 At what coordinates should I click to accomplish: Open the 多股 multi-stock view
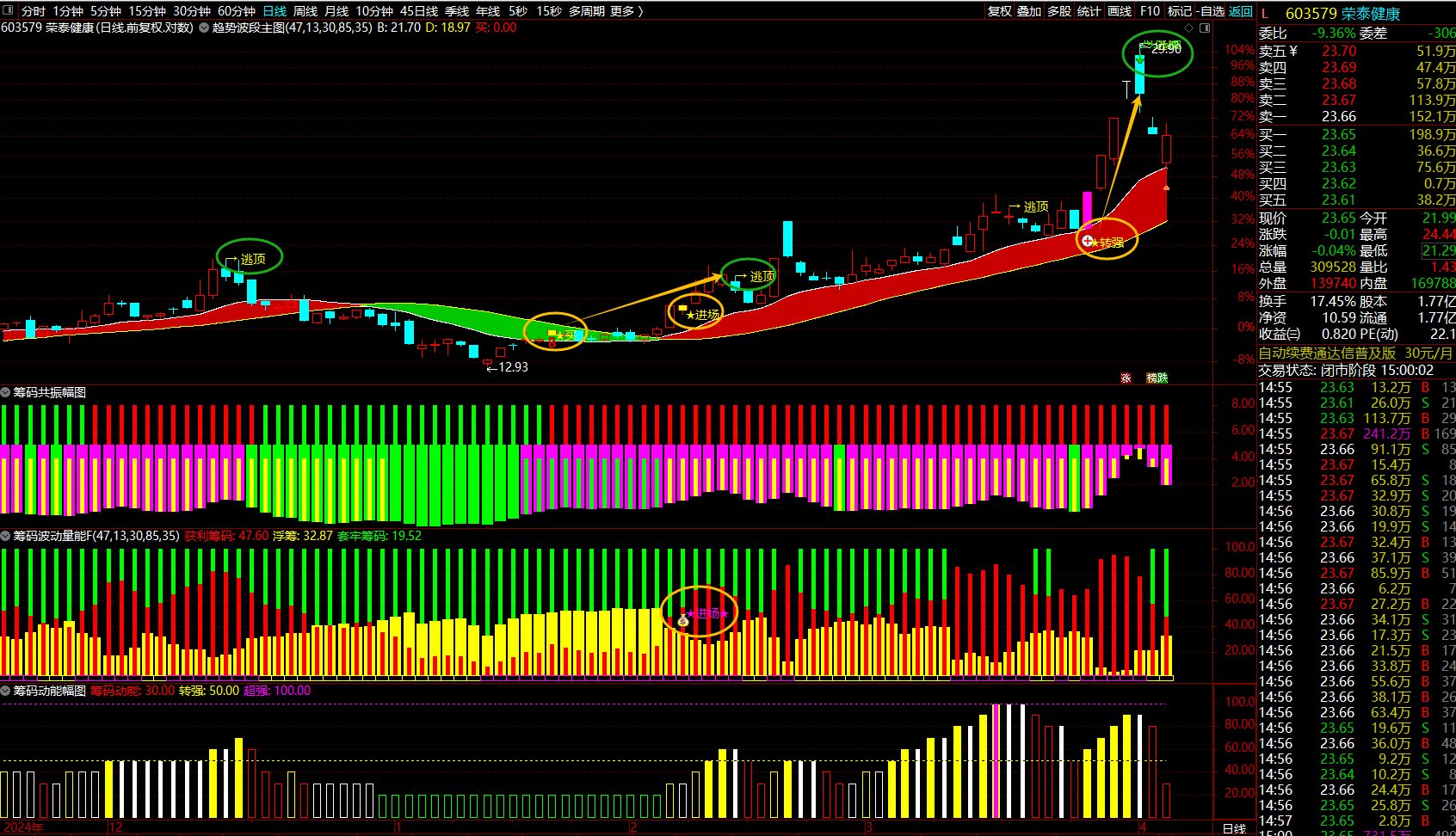coord(1059,11)
